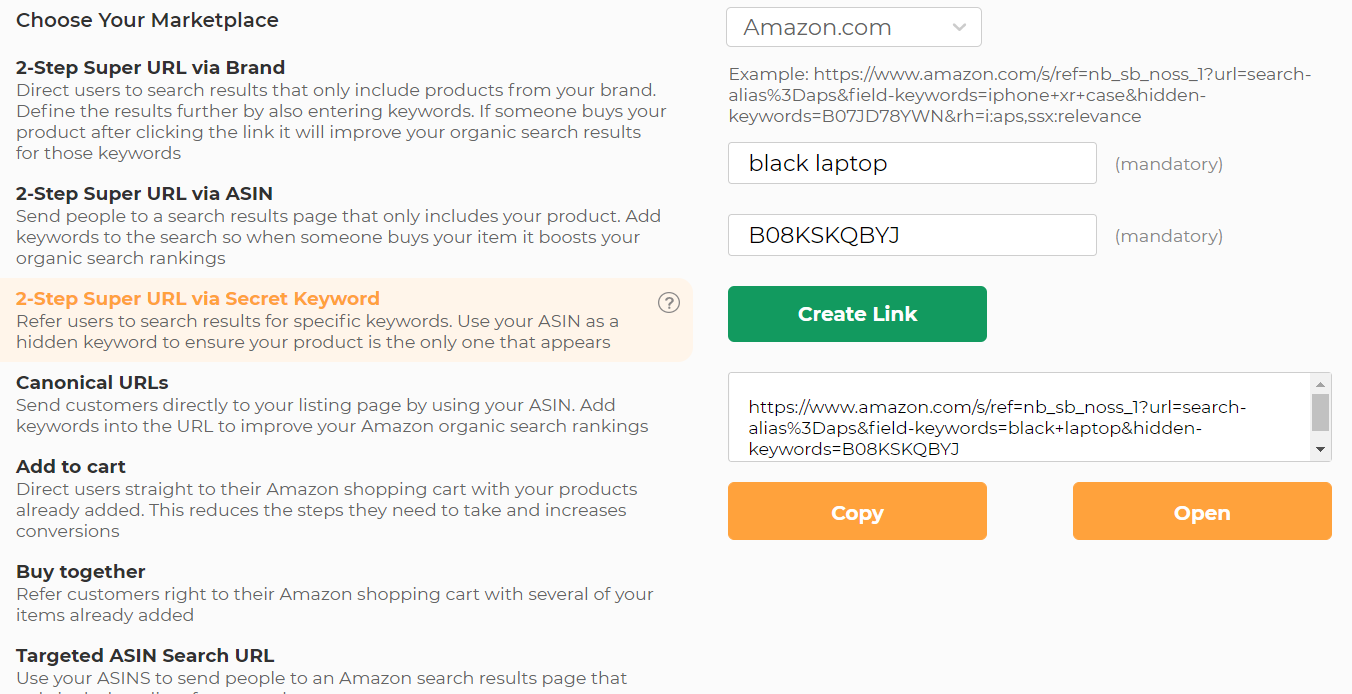This screenshot has height=694, width=1352.
Task: Select the 'Buy together' option
Action: tap(80, 571)
